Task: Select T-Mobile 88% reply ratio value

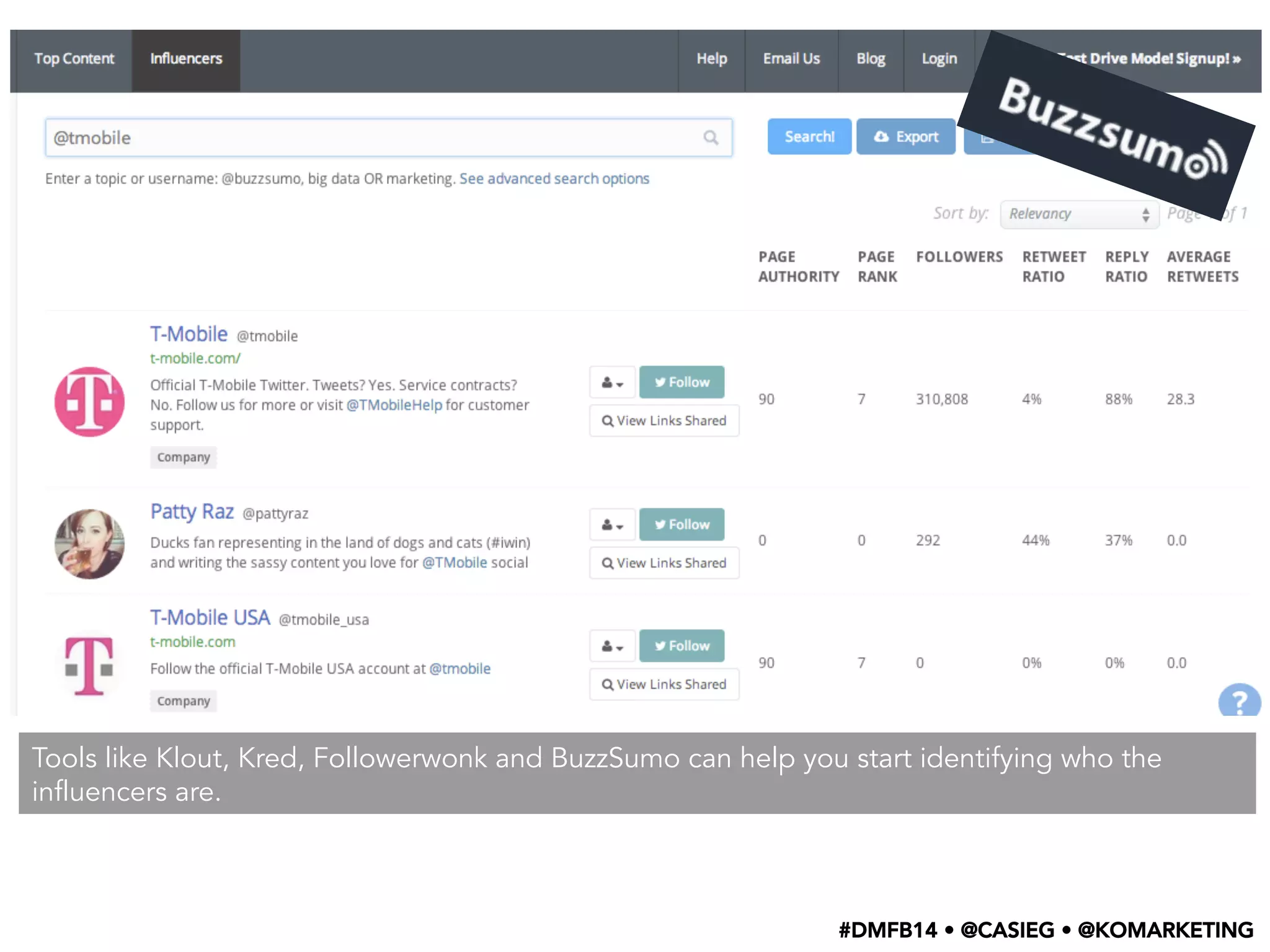Action: coord(1119,399)
